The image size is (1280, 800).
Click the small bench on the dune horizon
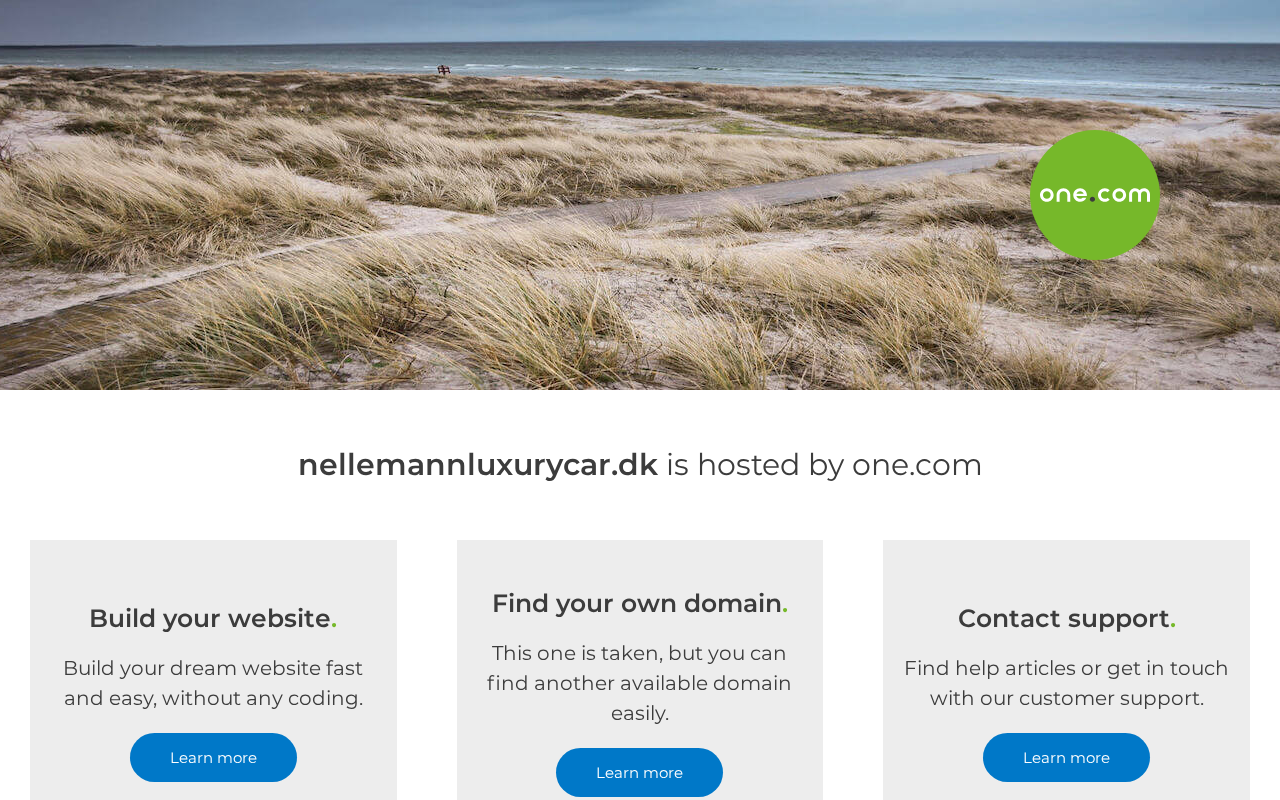(443, 70)
